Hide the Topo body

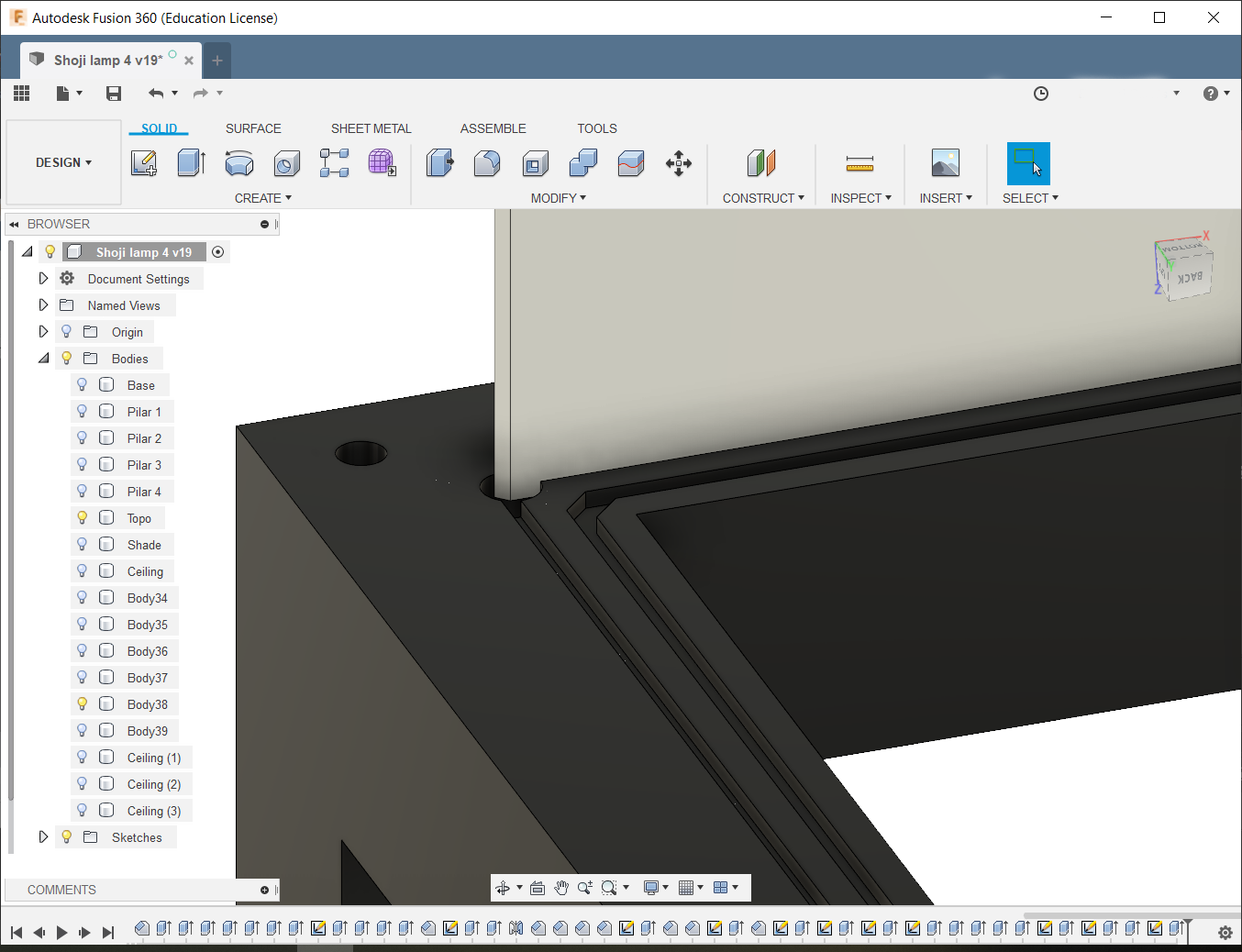pos(83,518)
